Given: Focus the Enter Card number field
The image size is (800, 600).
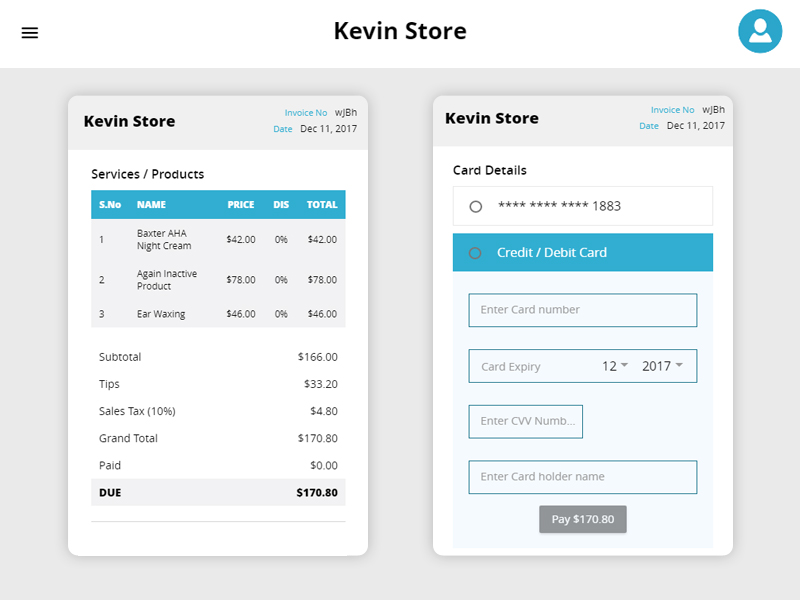Looking at the screenshot, I should [583, 310].
